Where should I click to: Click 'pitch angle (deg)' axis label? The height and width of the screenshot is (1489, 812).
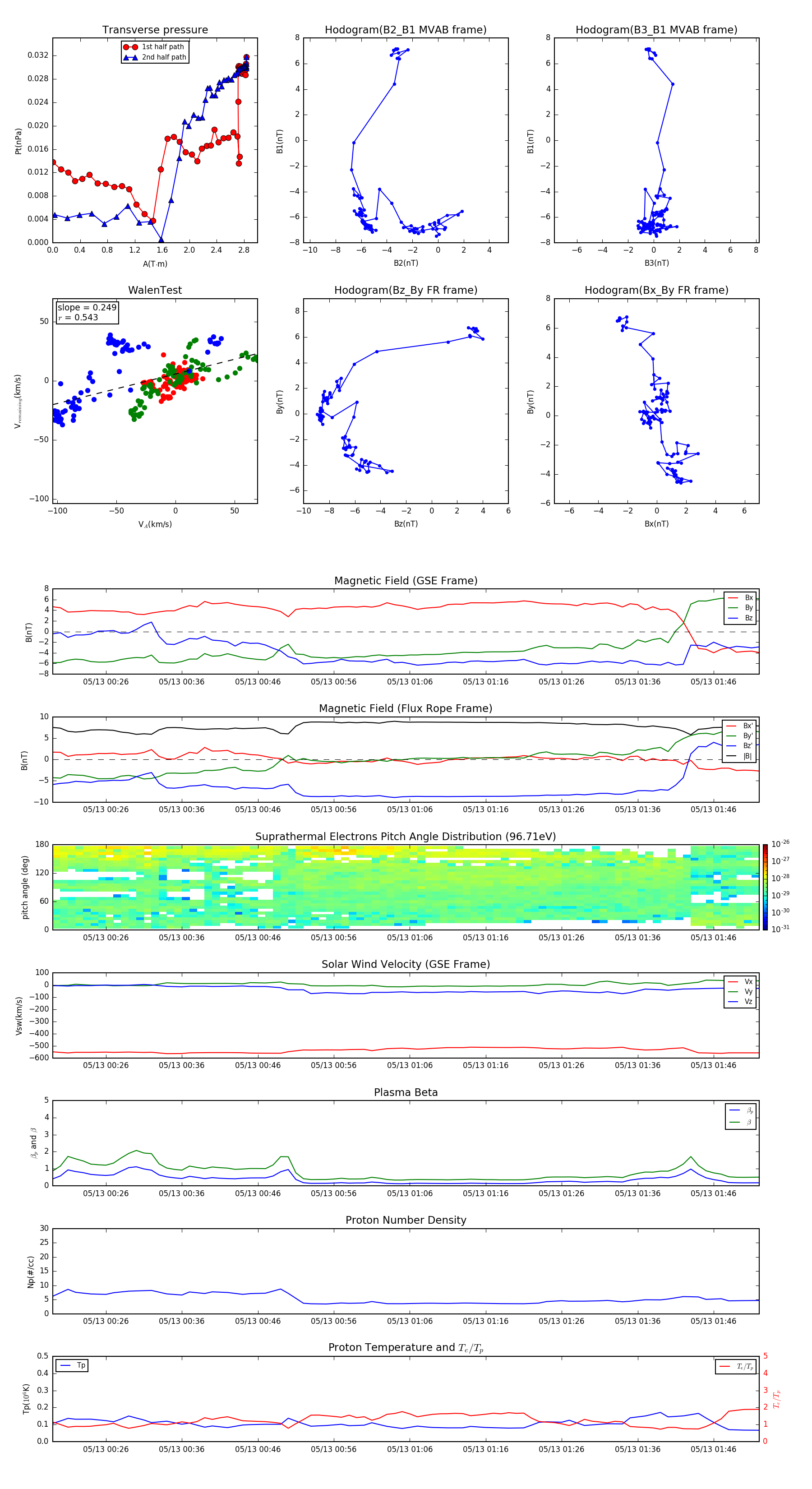(x=25, y=887)
